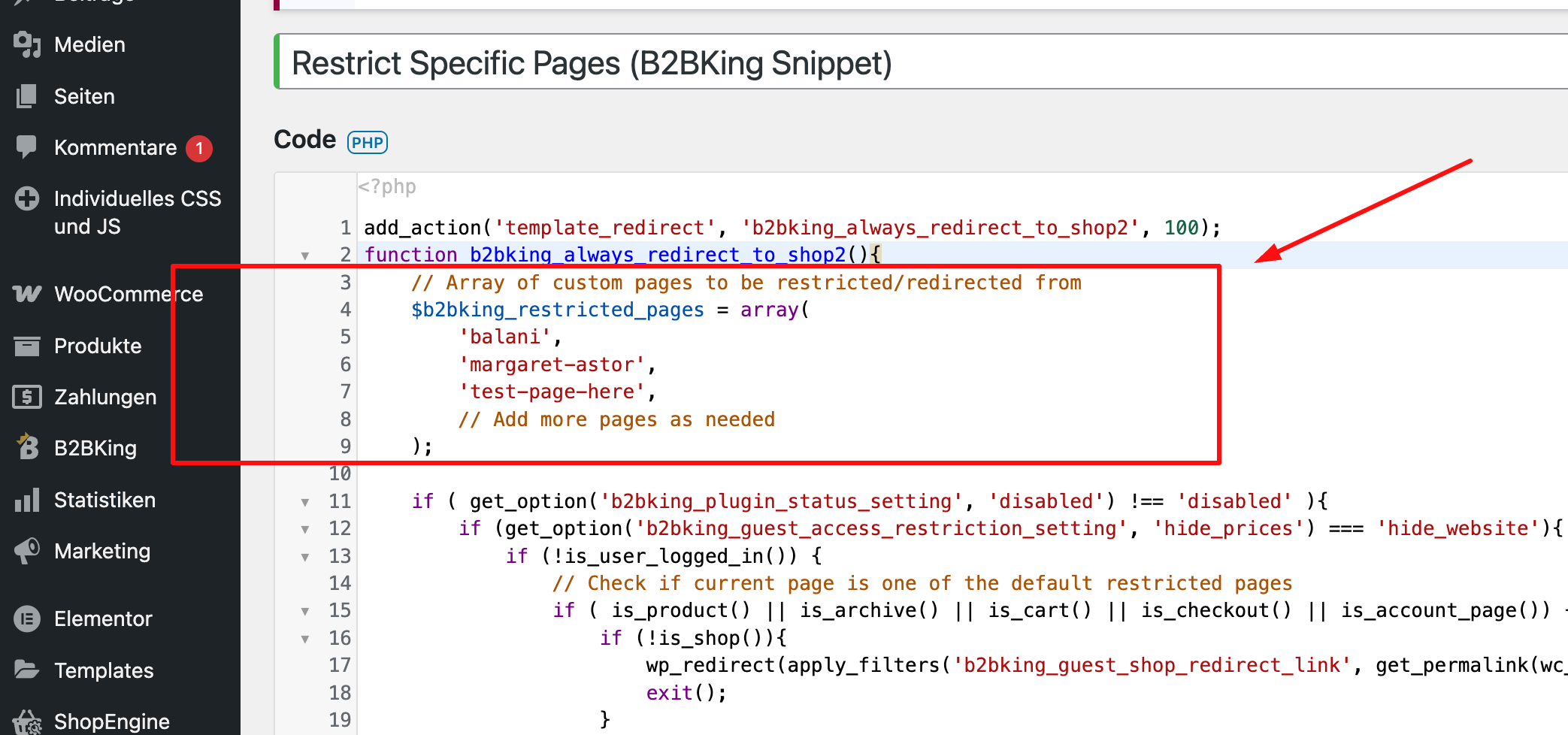The width and height of the screenshot is (1568, 735).
Task: Click the Individuelles CSS plus icon
Action: click(x=27, y=198)
